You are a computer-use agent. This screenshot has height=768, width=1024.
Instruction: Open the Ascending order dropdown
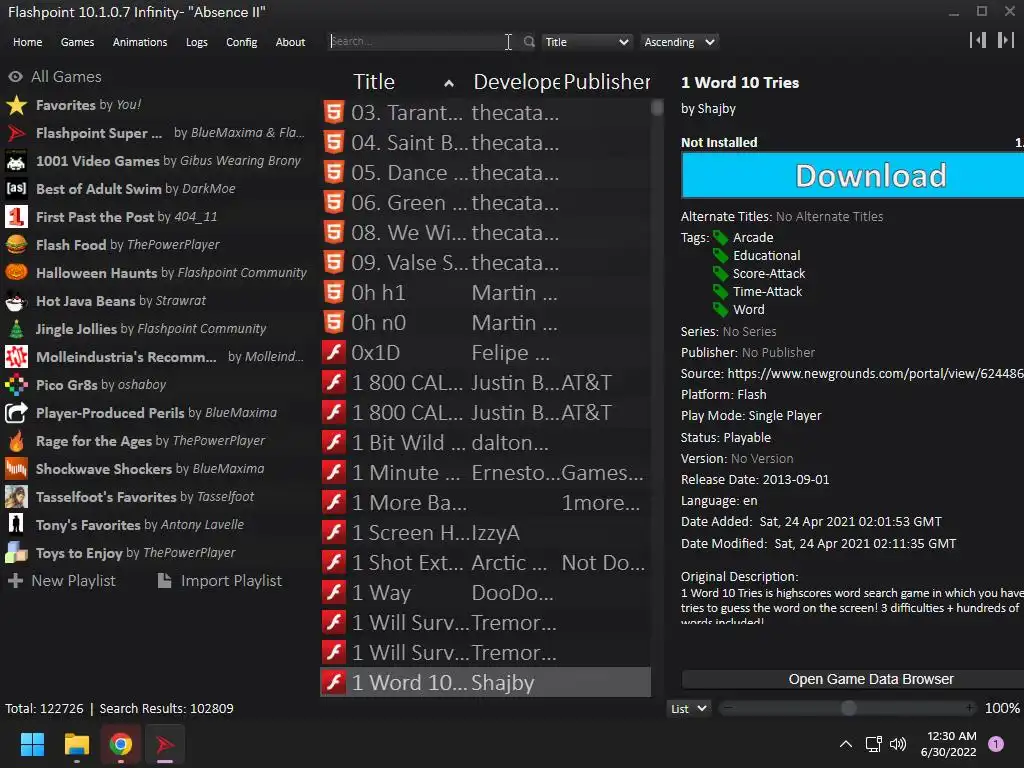pos(679,42)
